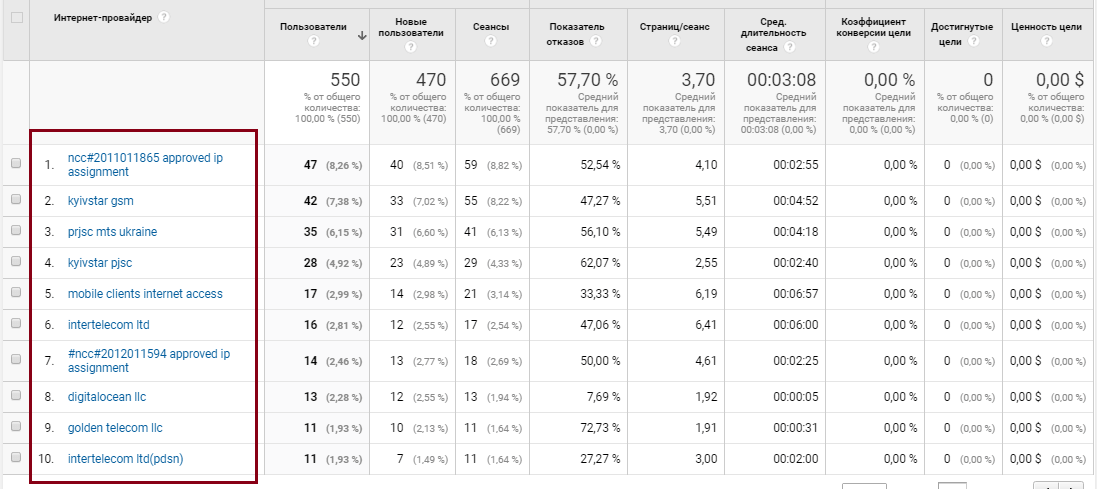Click help icon beside Достигнутые цели

point(973,41)
